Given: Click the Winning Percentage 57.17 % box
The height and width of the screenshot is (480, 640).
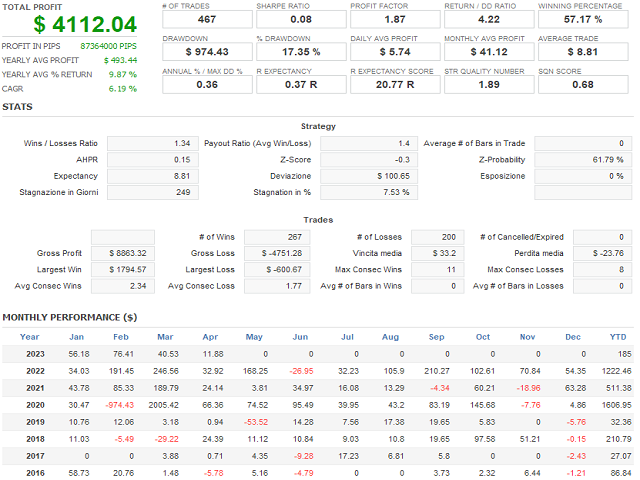Looking at the screenshot, I should (x=587, y=19).
